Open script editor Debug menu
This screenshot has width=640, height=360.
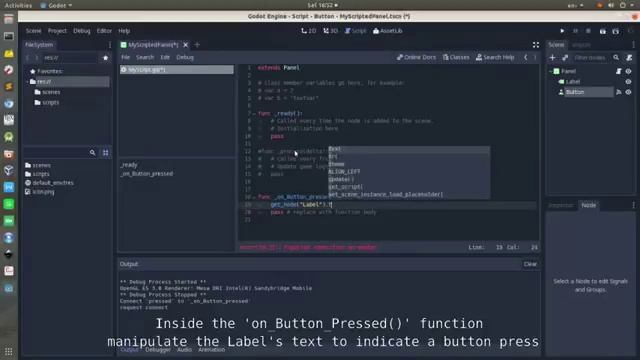click(185, 58)
